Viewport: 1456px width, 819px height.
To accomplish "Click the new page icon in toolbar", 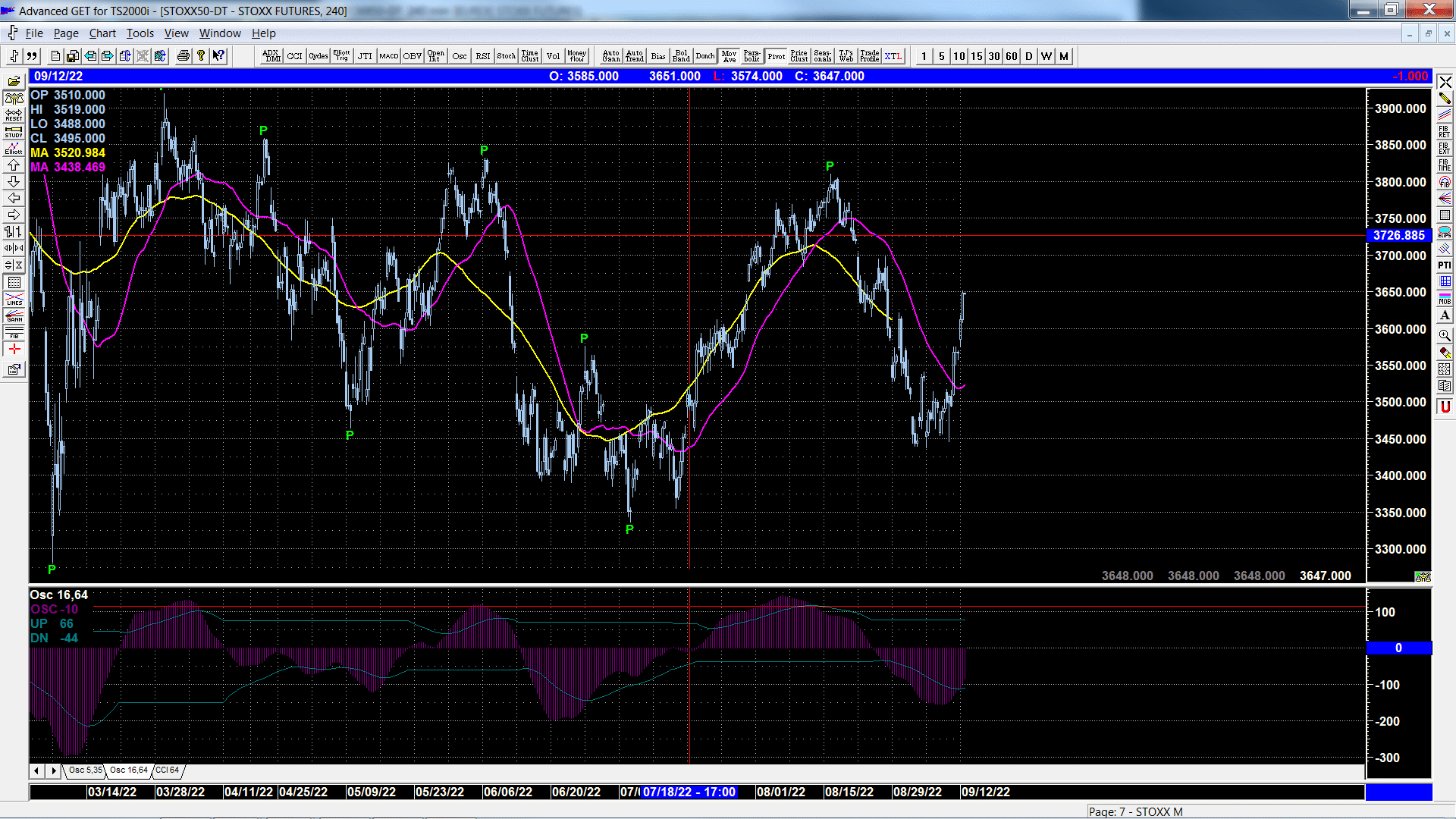I will pyautogui.click(x=55, y=56).
